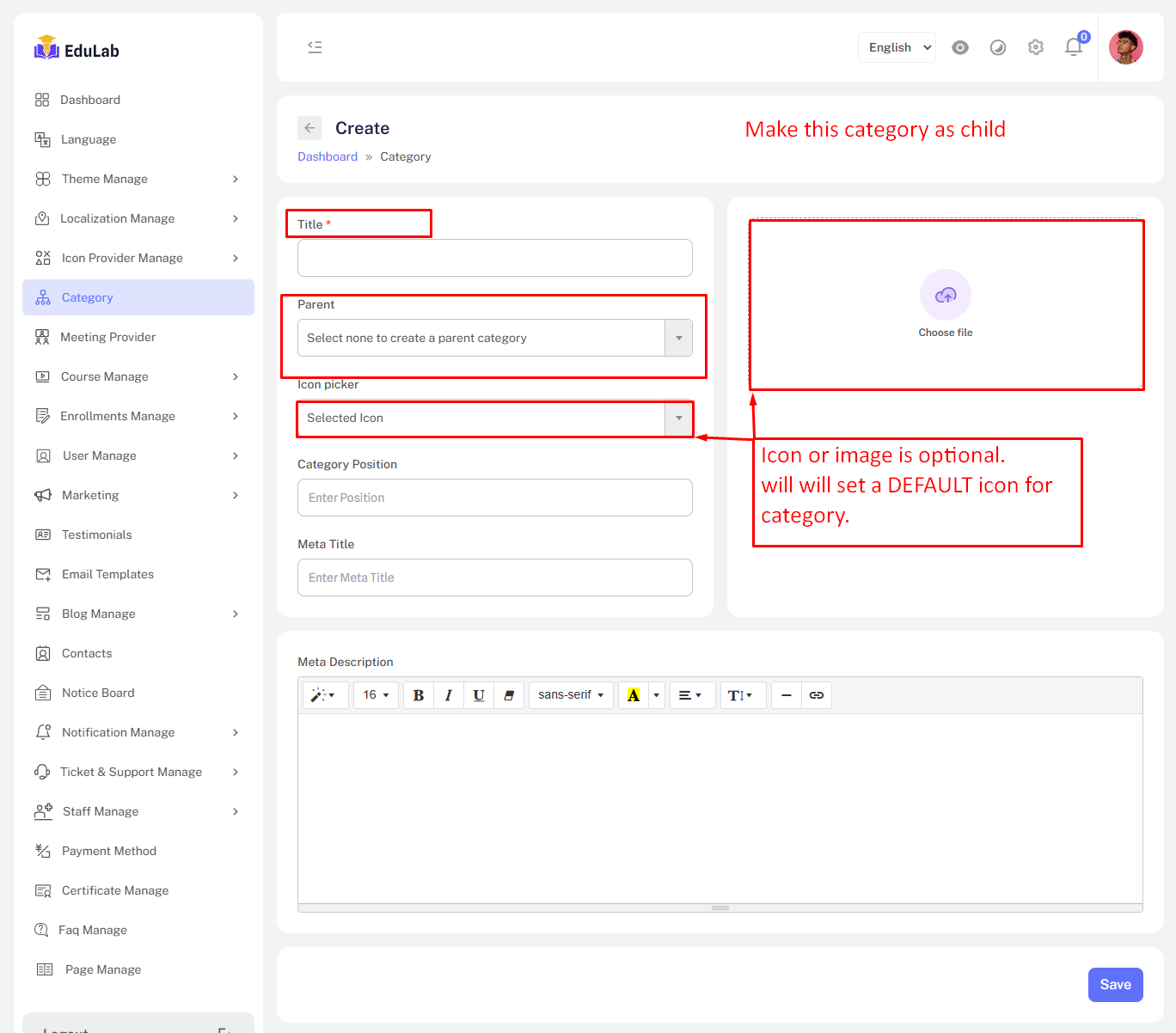Open the magic wand style menu

[324, 695]
